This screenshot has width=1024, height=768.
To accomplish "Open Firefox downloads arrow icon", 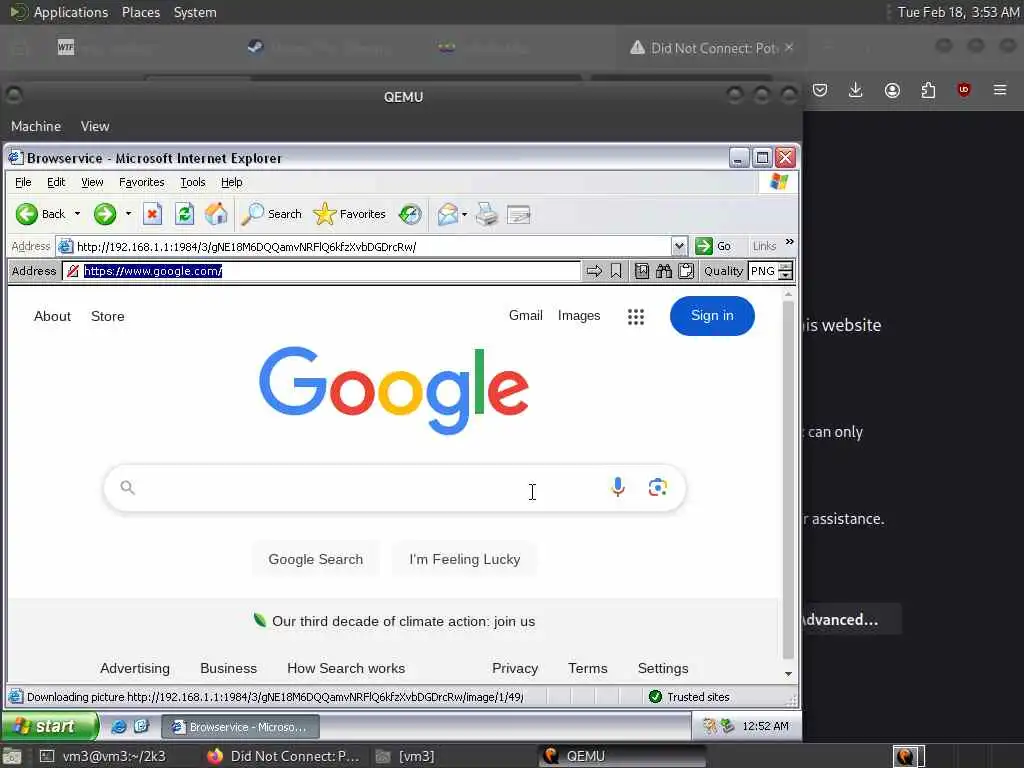I will click(856, 90).
